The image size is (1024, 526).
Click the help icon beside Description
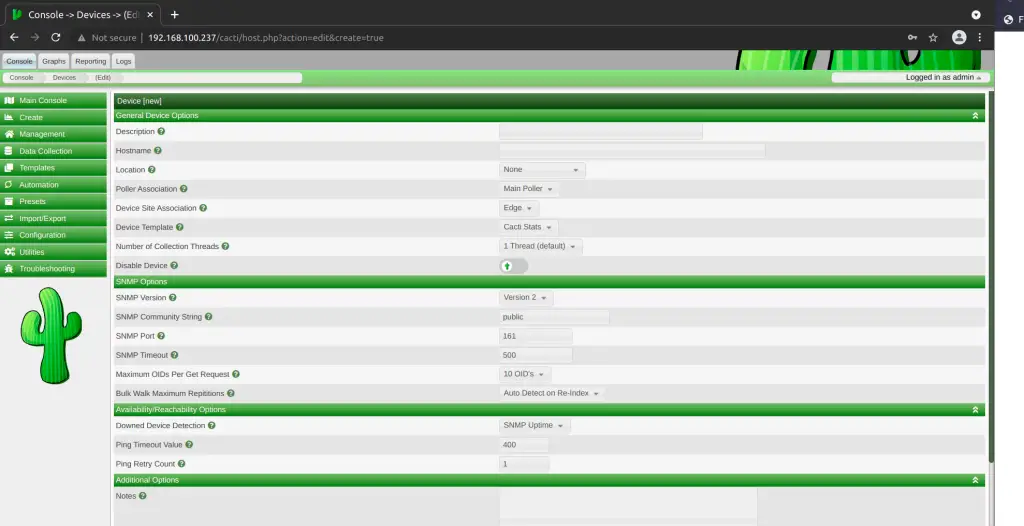coord(161,131)
